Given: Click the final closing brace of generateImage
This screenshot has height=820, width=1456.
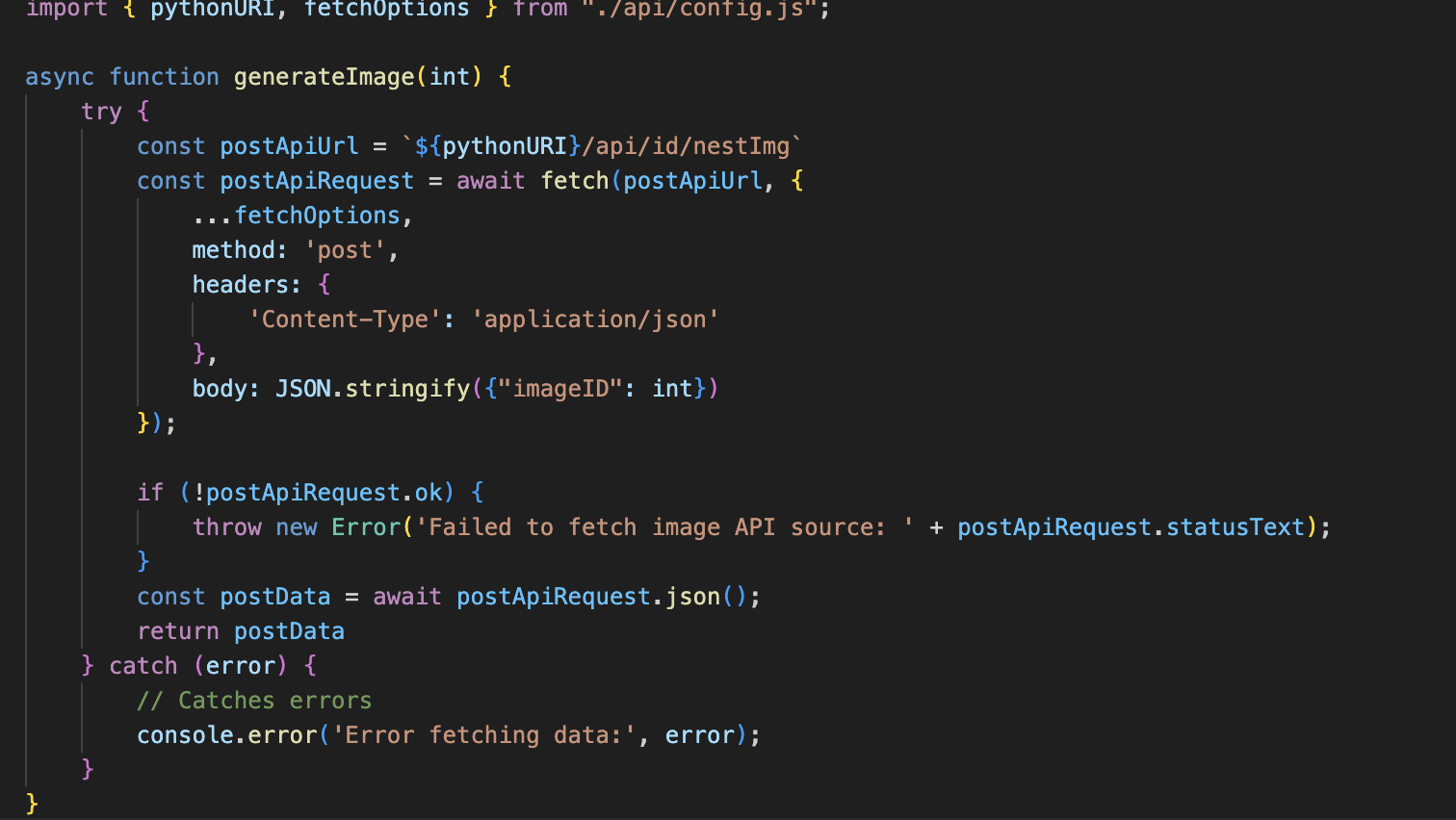Looking at the screenshot, I should click(x=32, y=804).
